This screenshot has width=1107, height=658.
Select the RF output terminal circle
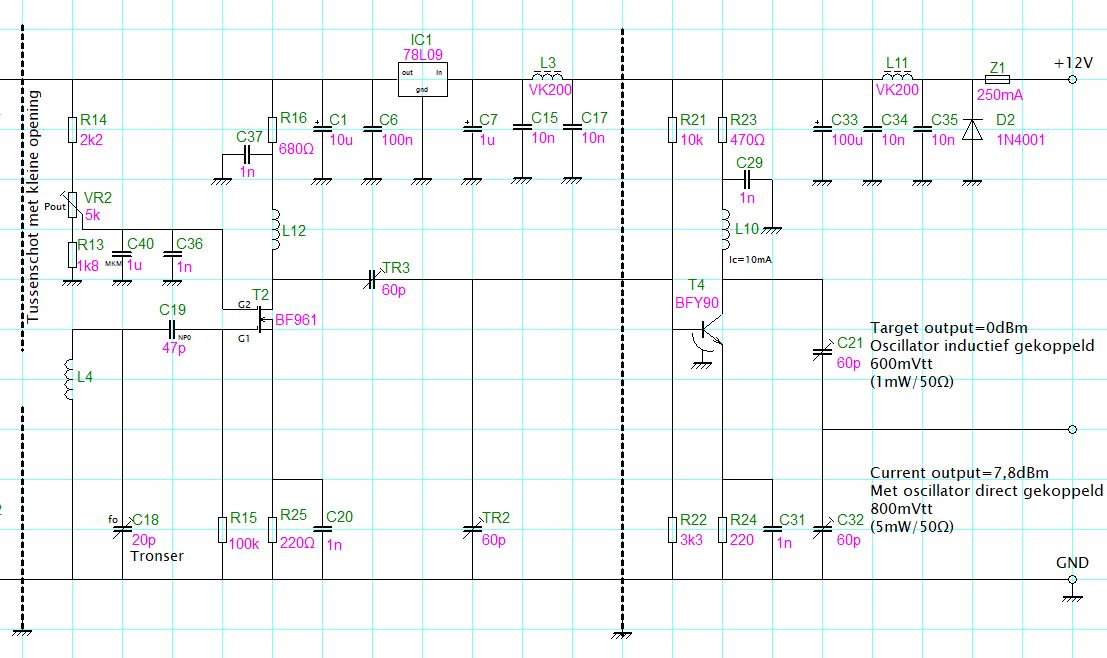[x=1072, y=429]
